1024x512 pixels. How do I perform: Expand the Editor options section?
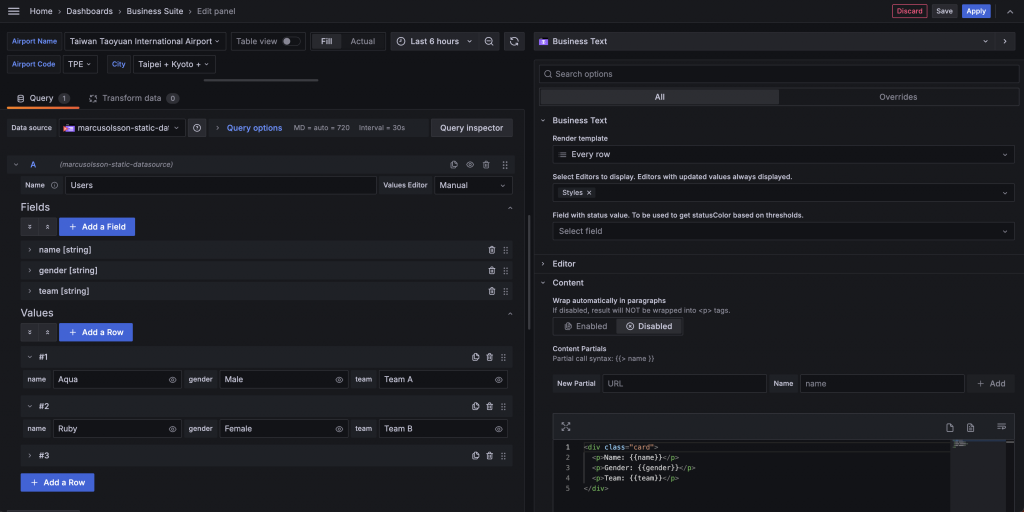pos(564,264)
